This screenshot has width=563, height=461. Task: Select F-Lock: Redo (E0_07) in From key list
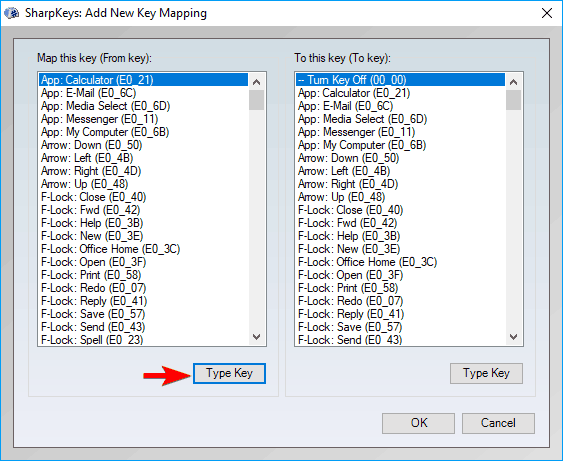pyautogui.click(x=144, y=288)
